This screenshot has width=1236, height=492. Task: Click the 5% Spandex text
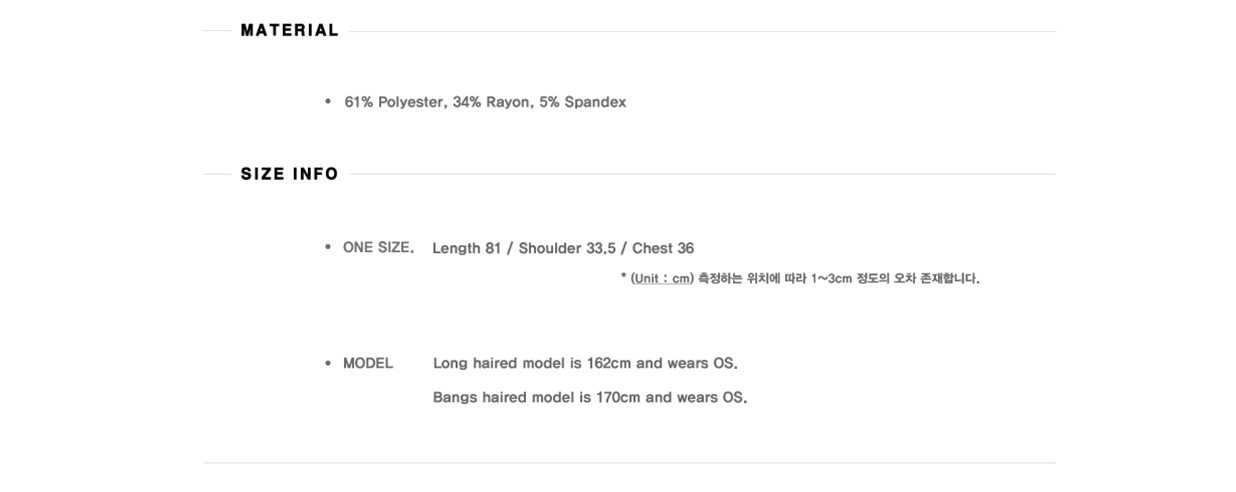583,102
